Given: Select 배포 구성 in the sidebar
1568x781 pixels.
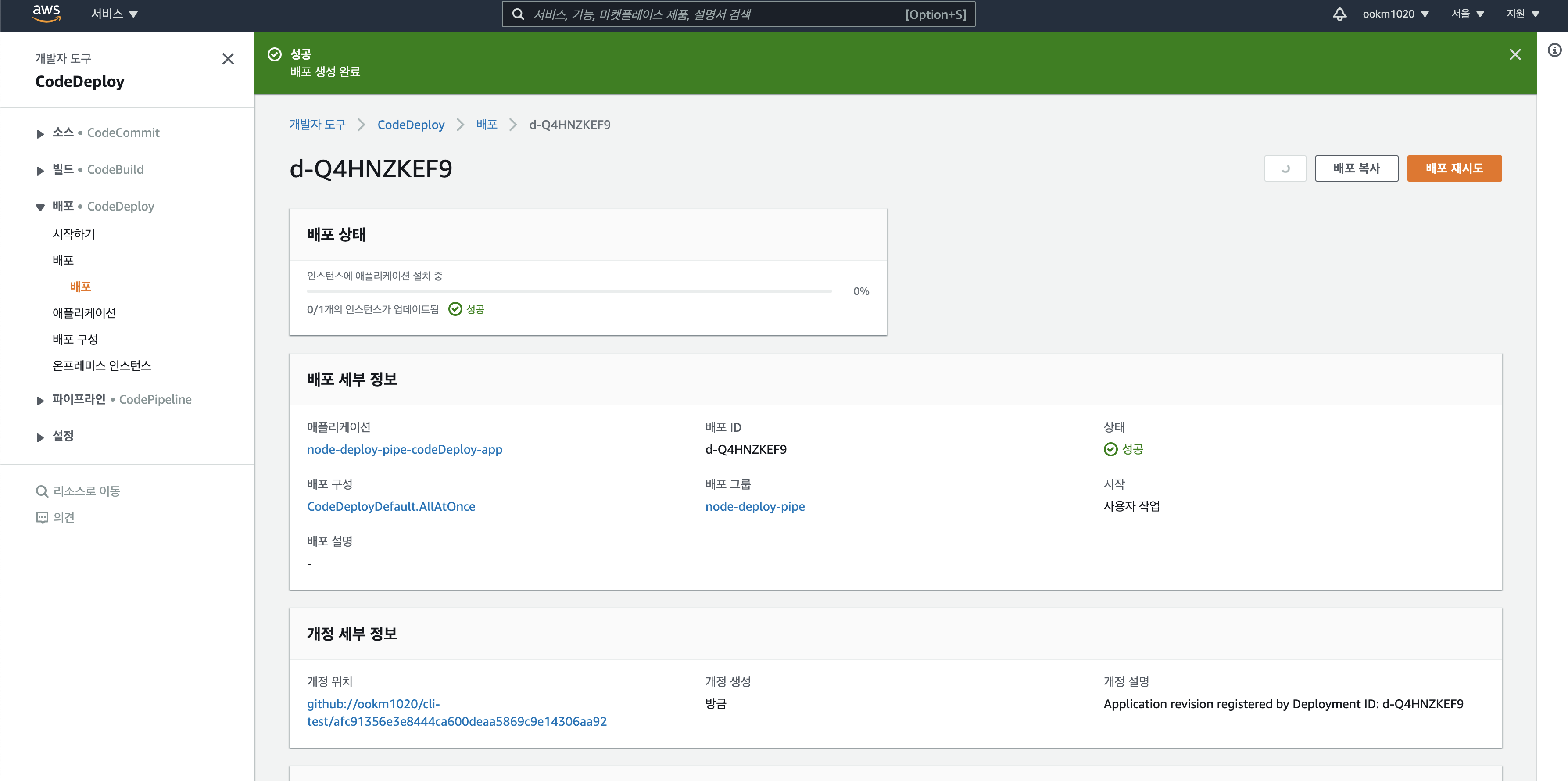Looking at the screenshot, I should 75,339.
